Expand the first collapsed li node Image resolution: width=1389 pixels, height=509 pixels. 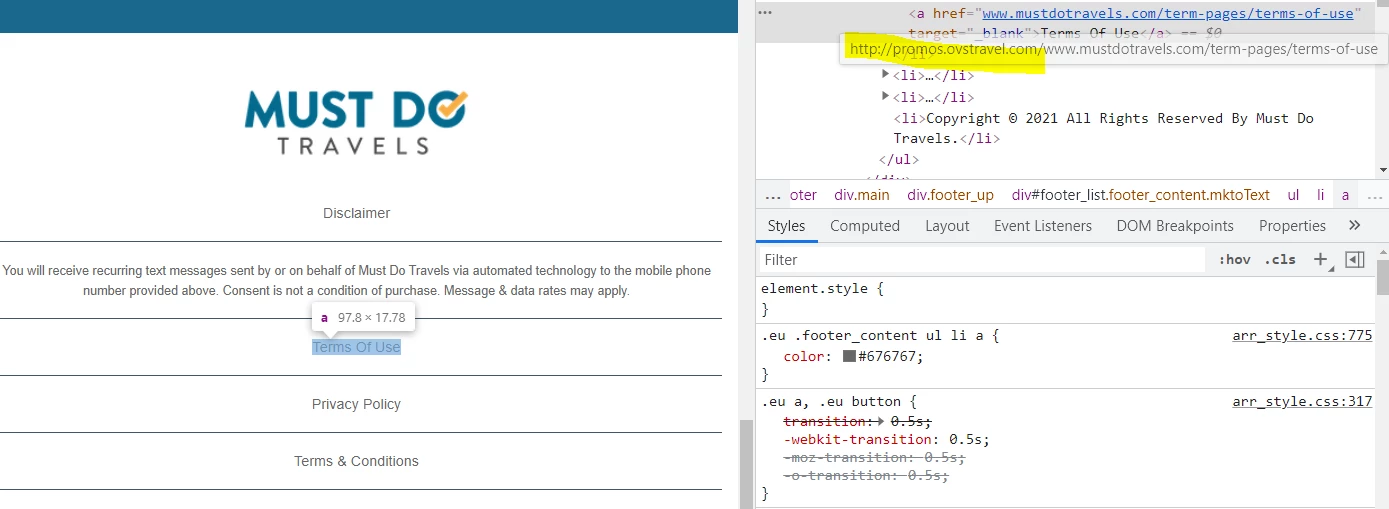(885, 75)
